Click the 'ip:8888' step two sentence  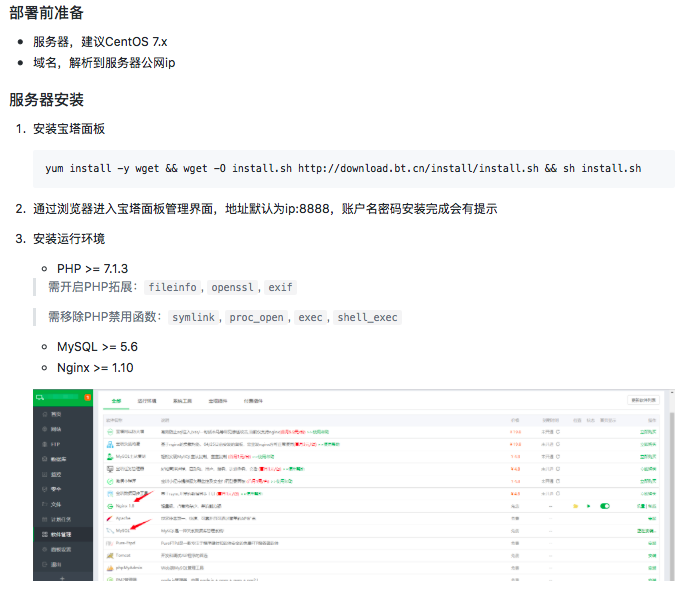(265, 209)
